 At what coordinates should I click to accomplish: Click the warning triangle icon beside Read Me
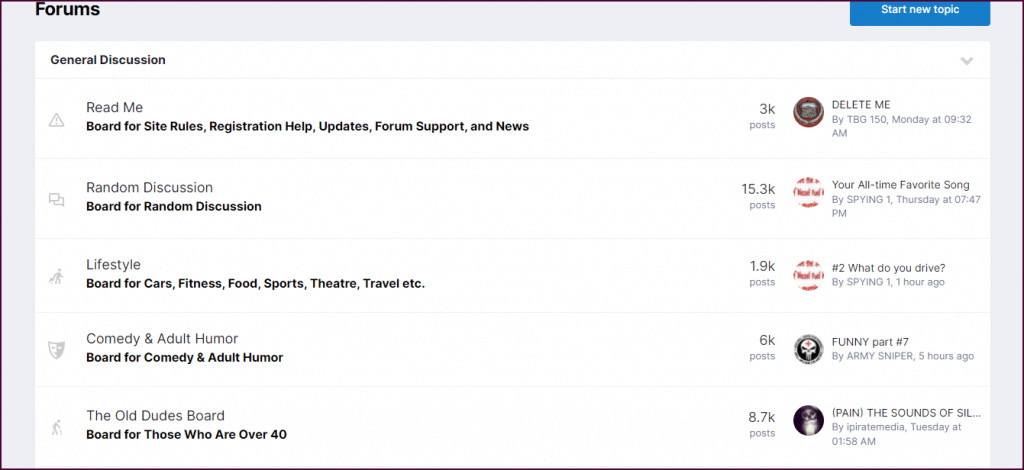coord(57,119)
